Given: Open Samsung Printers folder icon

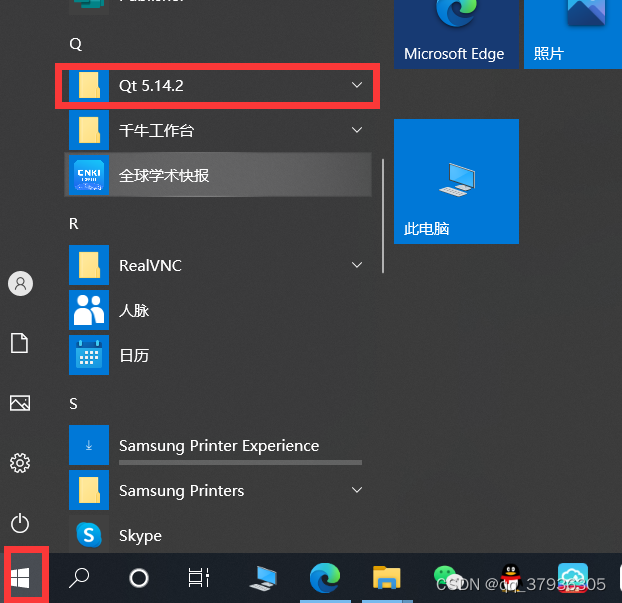Looking at the screenshot, I should [x=89, y=490].
